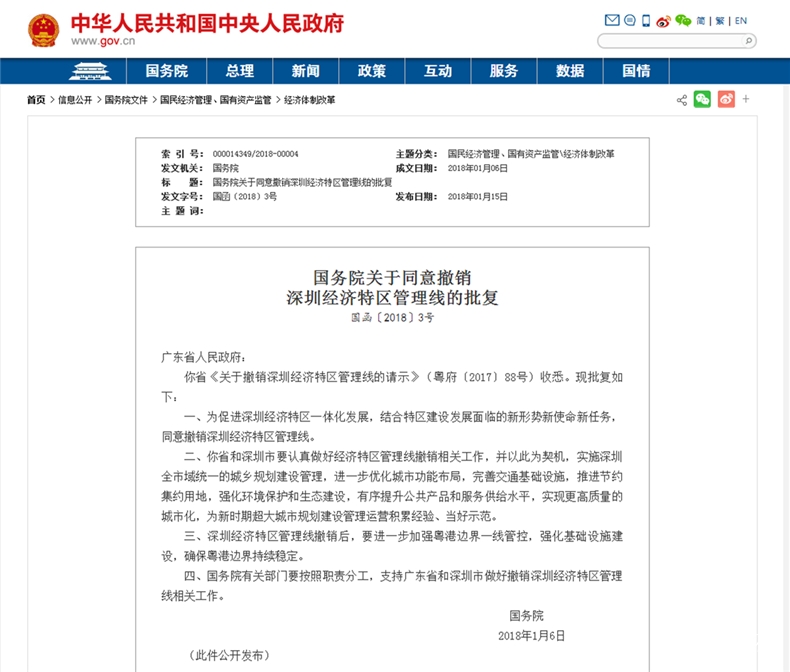Switch to simplified Chinese 简
This screenshot has width=790, height=672.
[x=701, y=21]
